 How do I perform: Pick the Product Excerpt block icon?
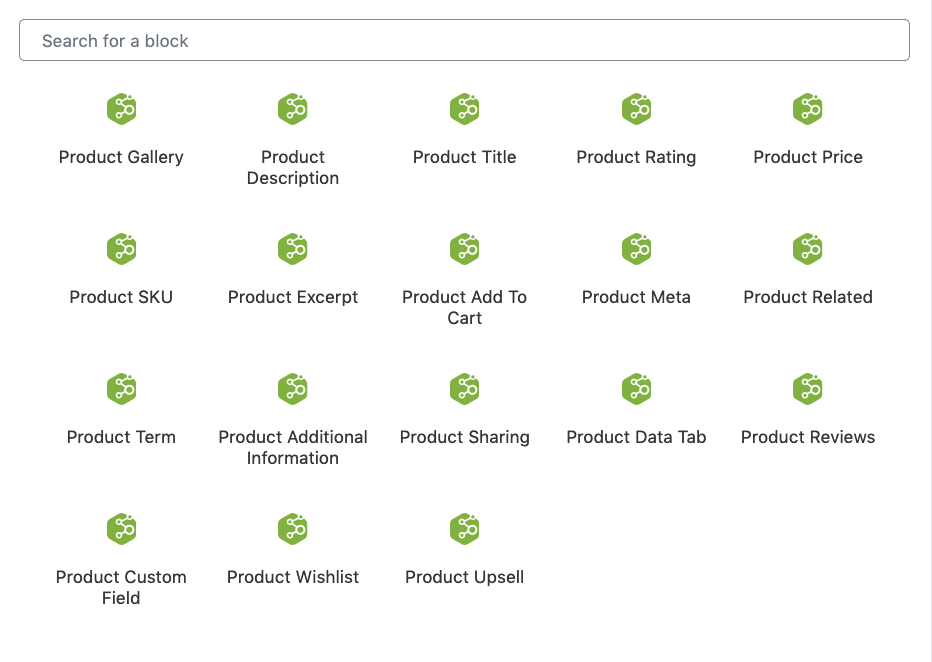pos(293,249)
